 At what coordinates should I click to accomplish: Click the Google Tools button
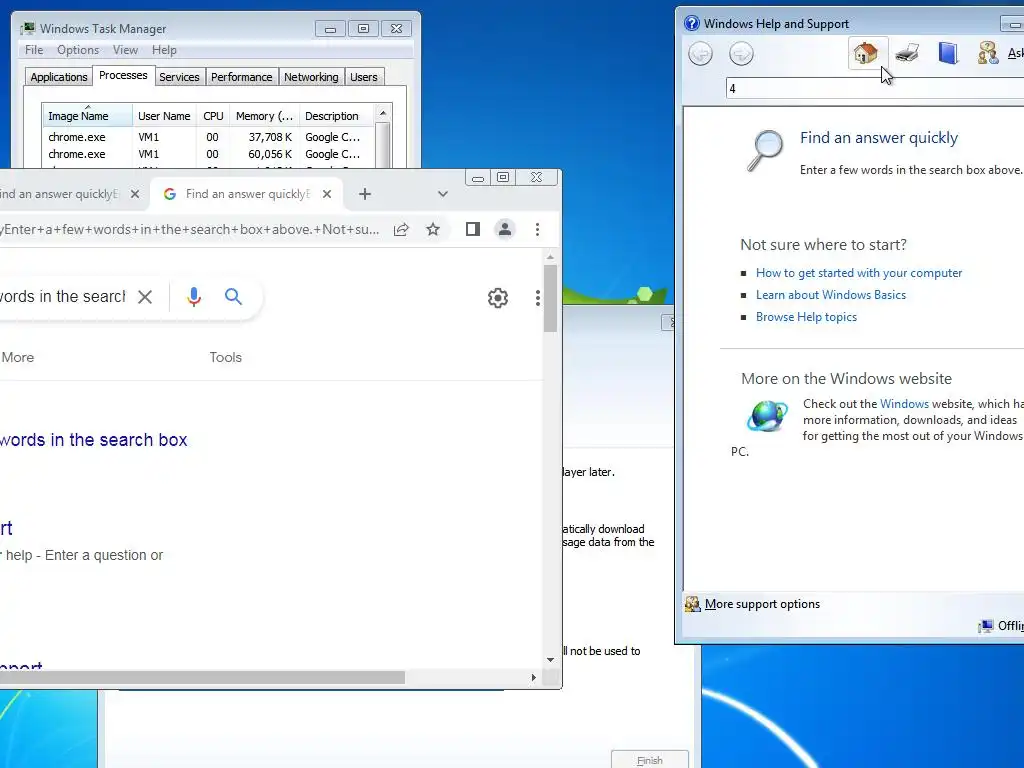(x=225, y=357)
